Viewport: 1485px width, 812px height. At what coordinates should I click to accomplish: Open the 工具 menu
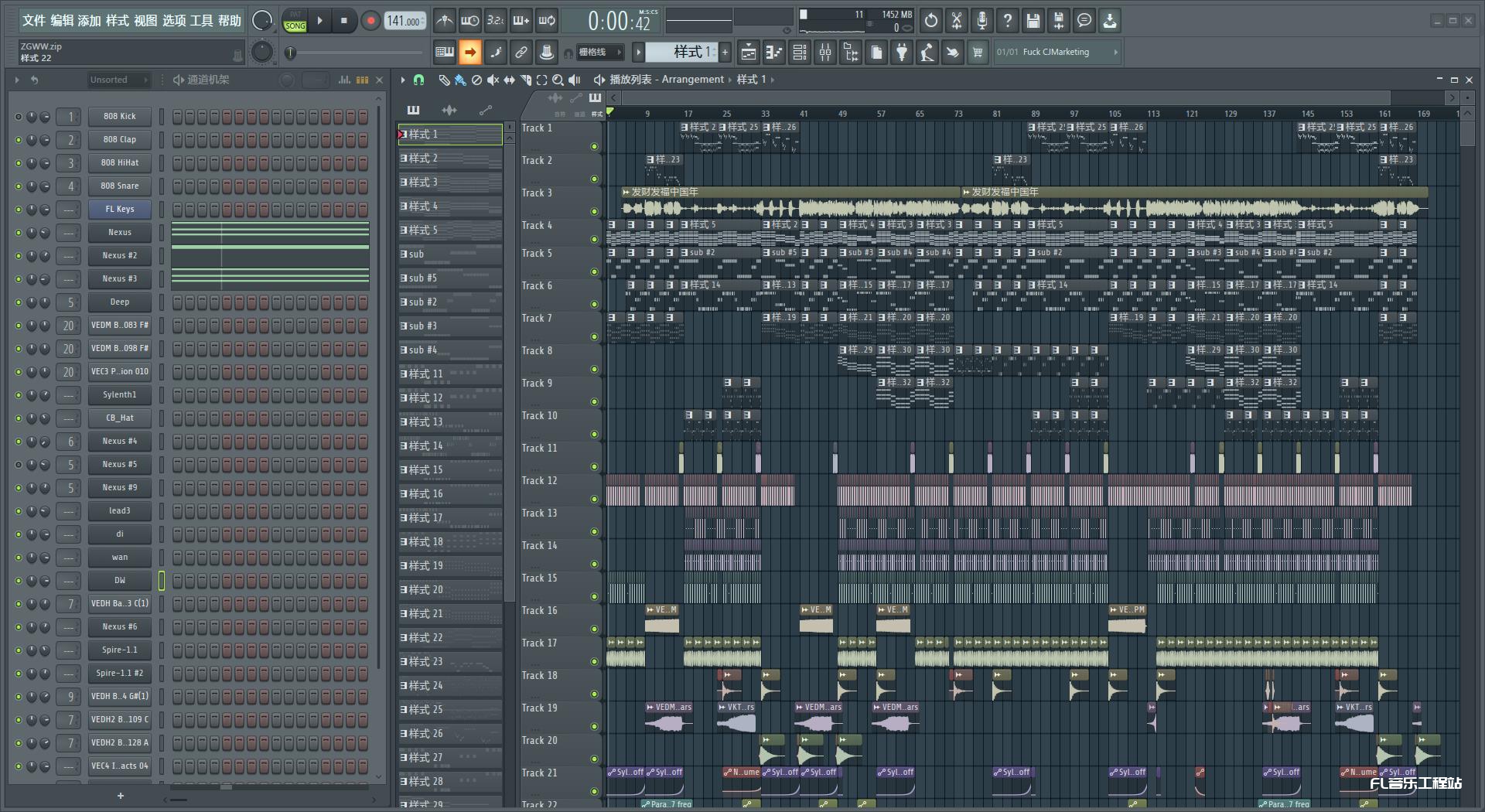(201, 21)
